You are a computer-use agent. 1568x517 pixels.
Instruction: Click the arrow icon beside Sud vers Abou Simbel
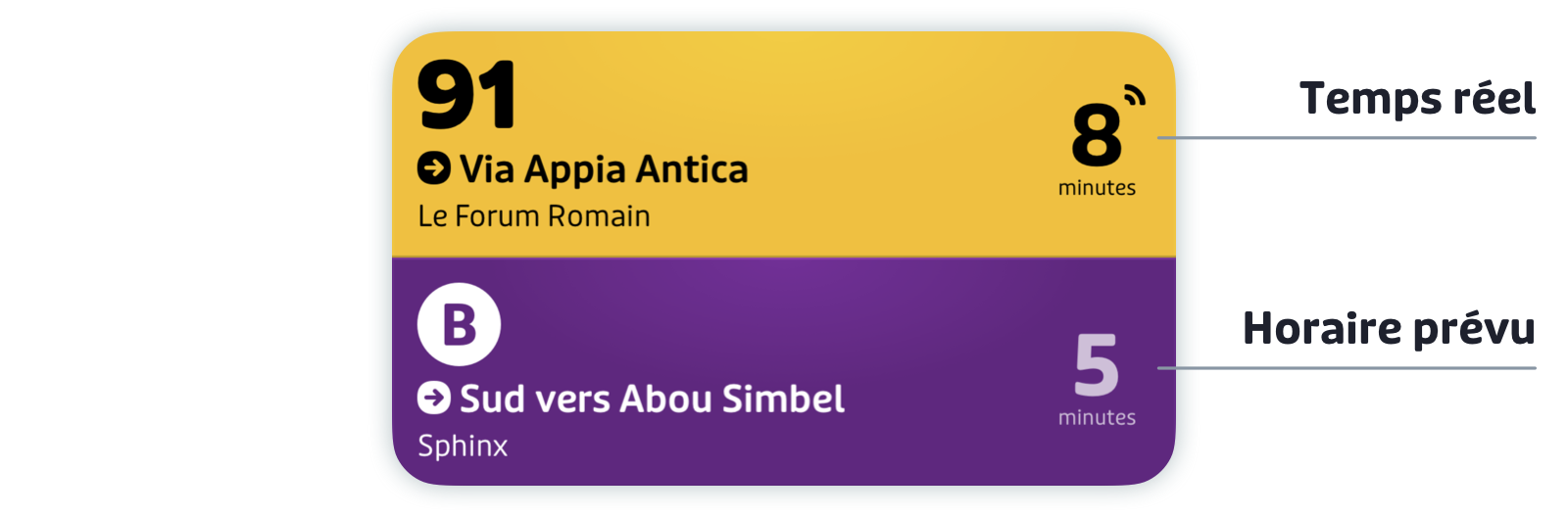coord(434,398)
